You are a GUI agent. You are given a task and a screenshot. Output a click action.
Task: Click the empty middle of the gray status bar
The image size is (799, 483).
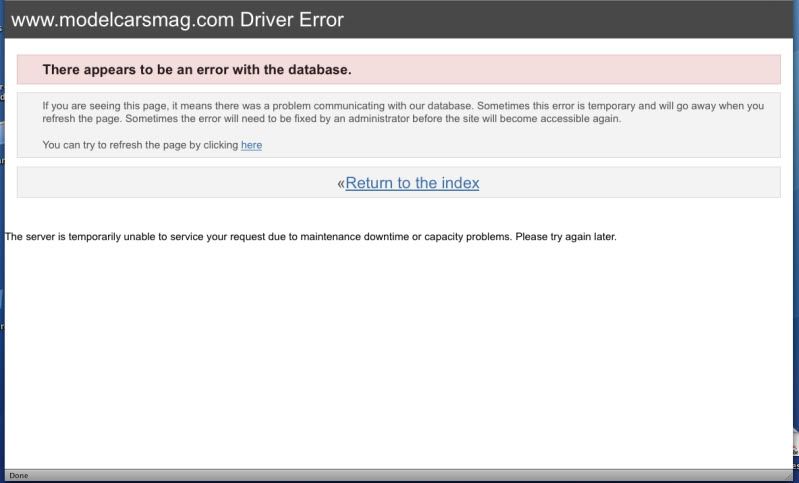pyautogui.click(x=400, y=476)
